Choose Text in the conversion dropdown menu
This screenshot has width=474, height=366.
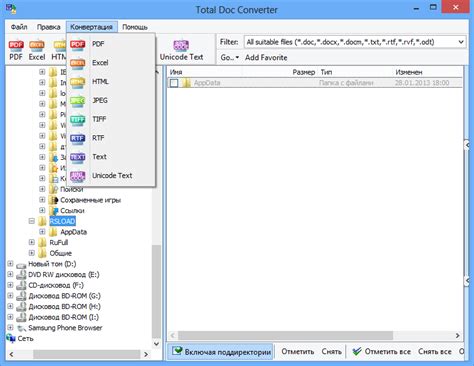(x=111, y=157)
